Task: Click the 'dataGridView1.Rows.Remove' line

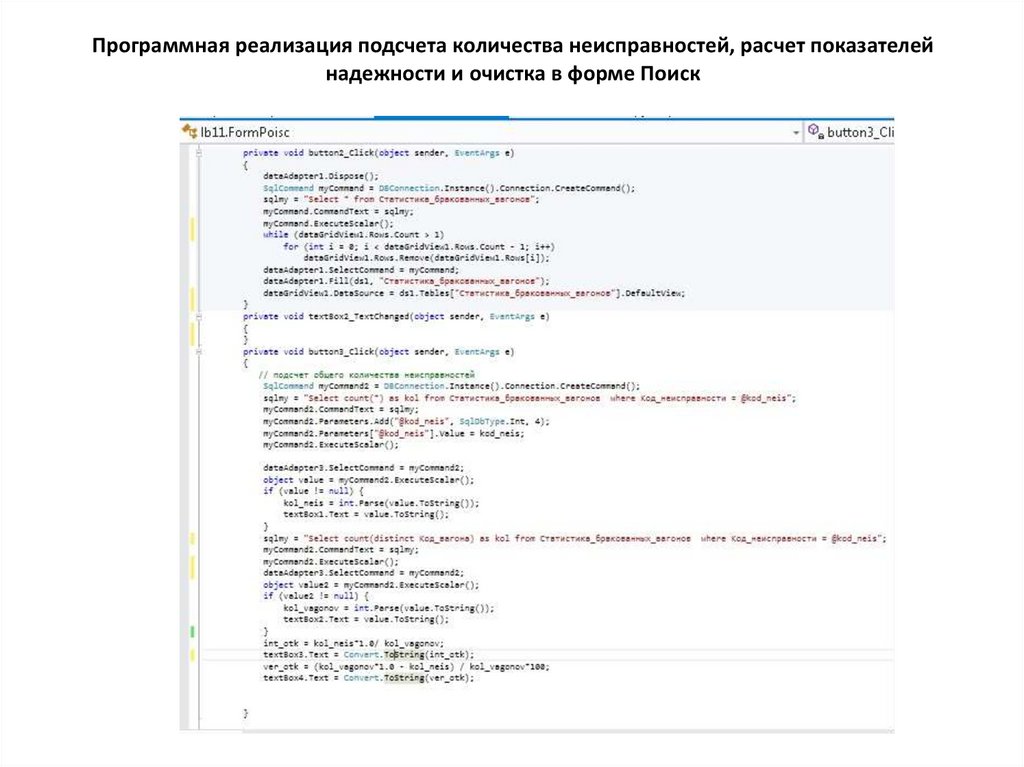Action: [x=426, y=258]
